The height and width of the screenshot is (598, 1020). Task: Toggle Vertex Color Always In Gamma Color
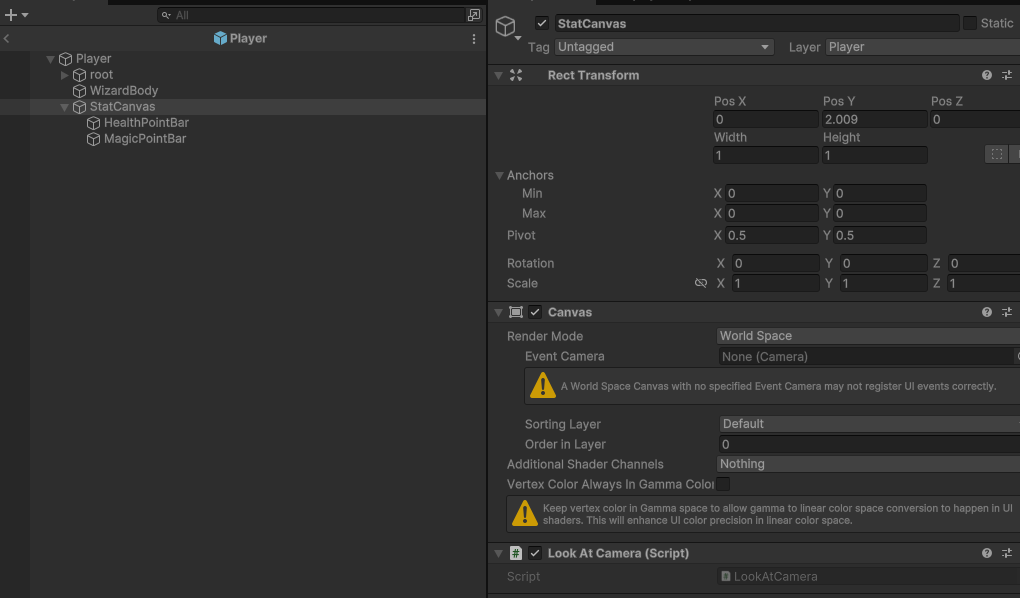coord(723,484)
